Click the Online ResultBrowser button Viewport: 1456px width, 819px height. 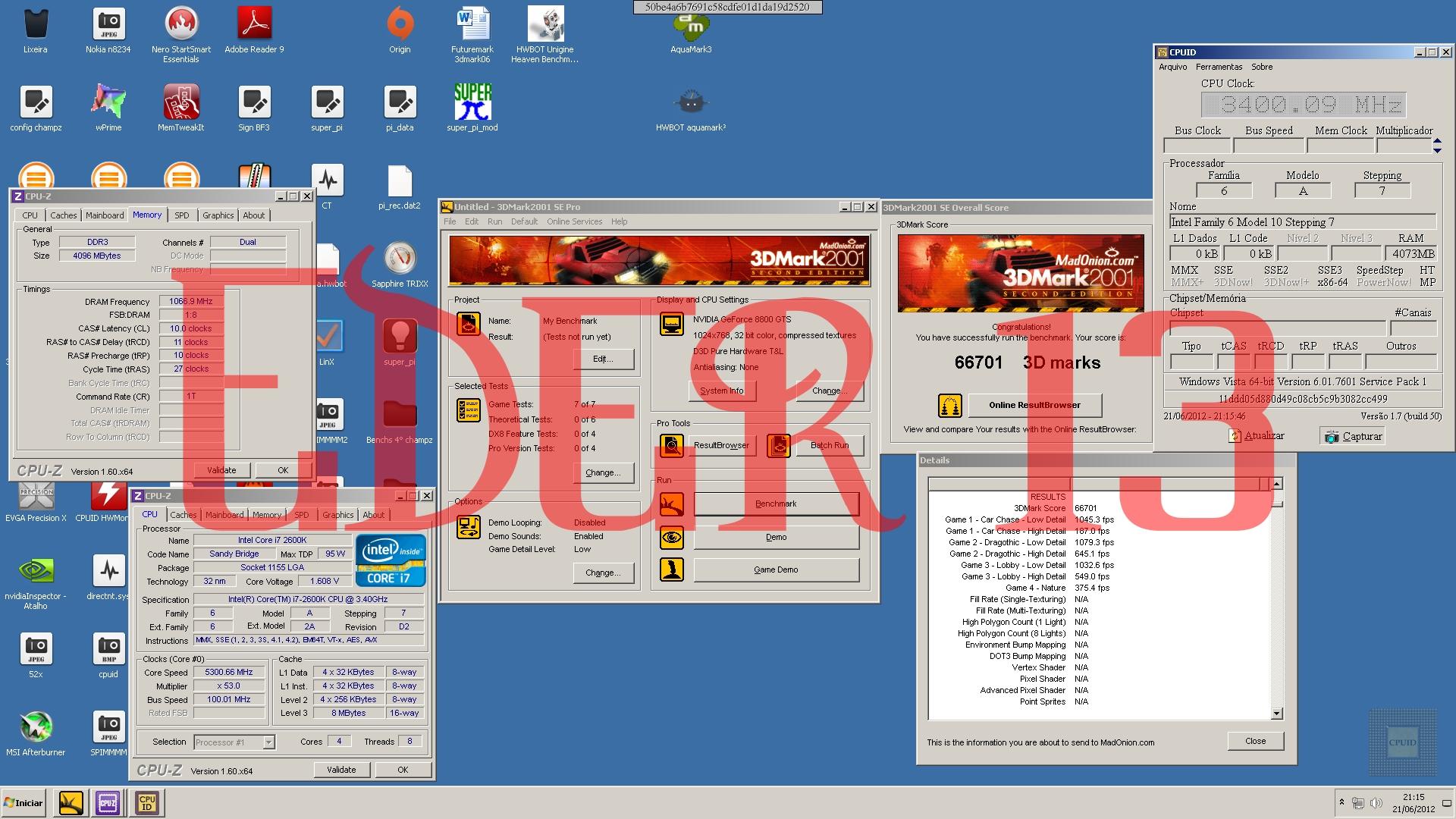tap(1034, 405)
